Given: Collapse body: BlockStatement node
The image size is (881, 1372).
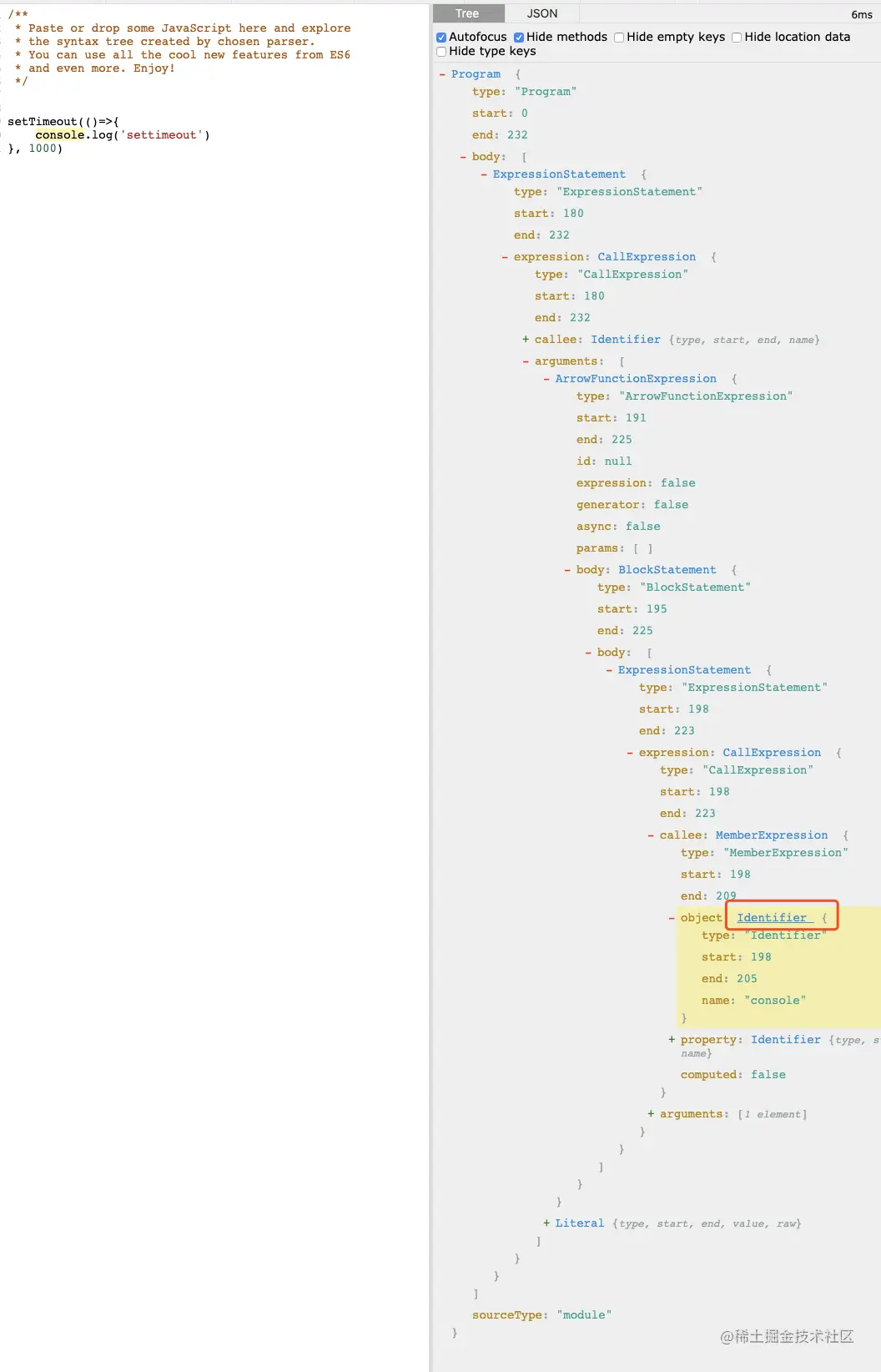Looking at the screenshot, I should click(567, 570).
